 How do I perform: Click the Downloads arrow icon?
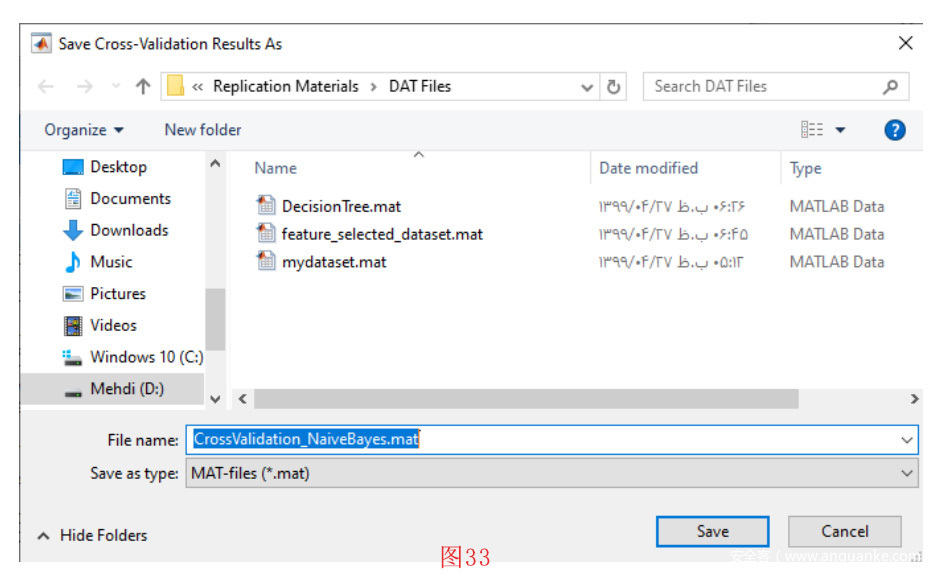[x=73, y=230]
